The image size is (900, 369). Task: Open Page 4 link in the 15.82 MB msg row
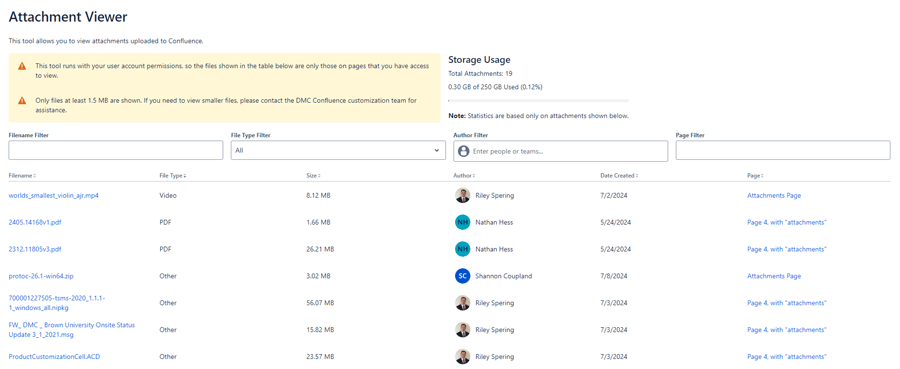[x=787, y=330]
